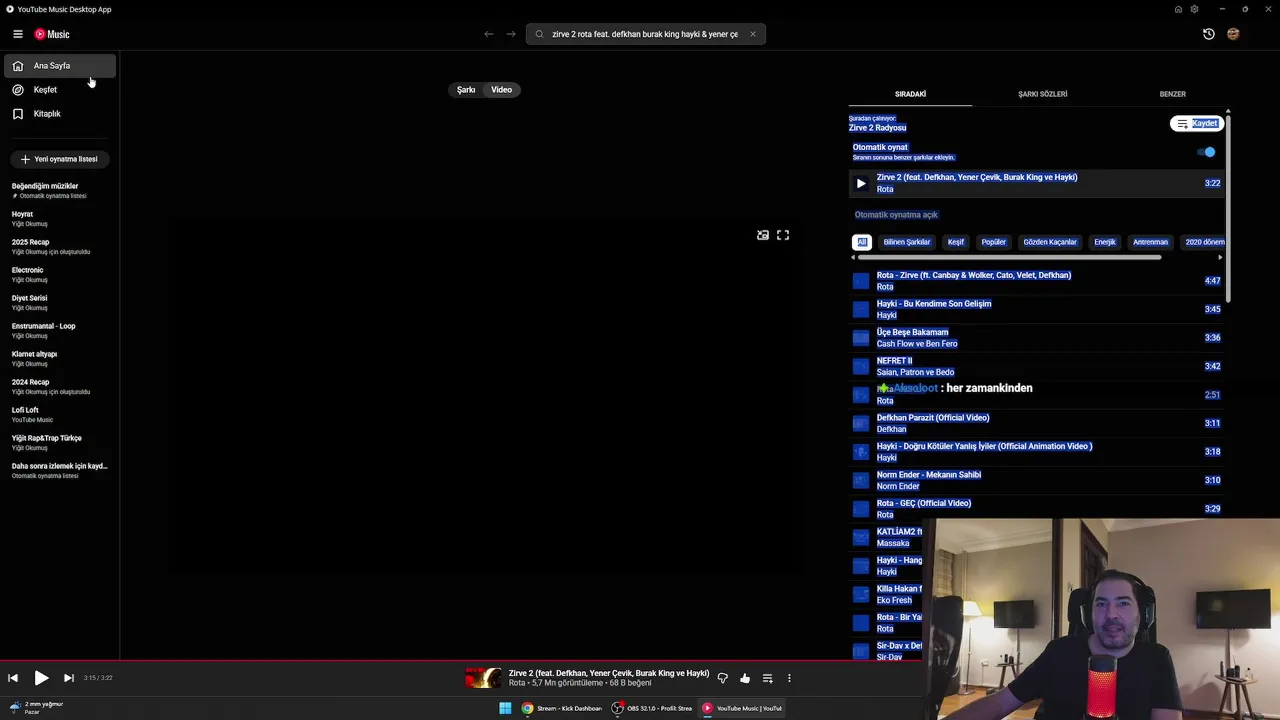Screen dimensions: 1280x720
Task: Select the Bilinen Şarkılar filter chip
Action: click(907, 242)
